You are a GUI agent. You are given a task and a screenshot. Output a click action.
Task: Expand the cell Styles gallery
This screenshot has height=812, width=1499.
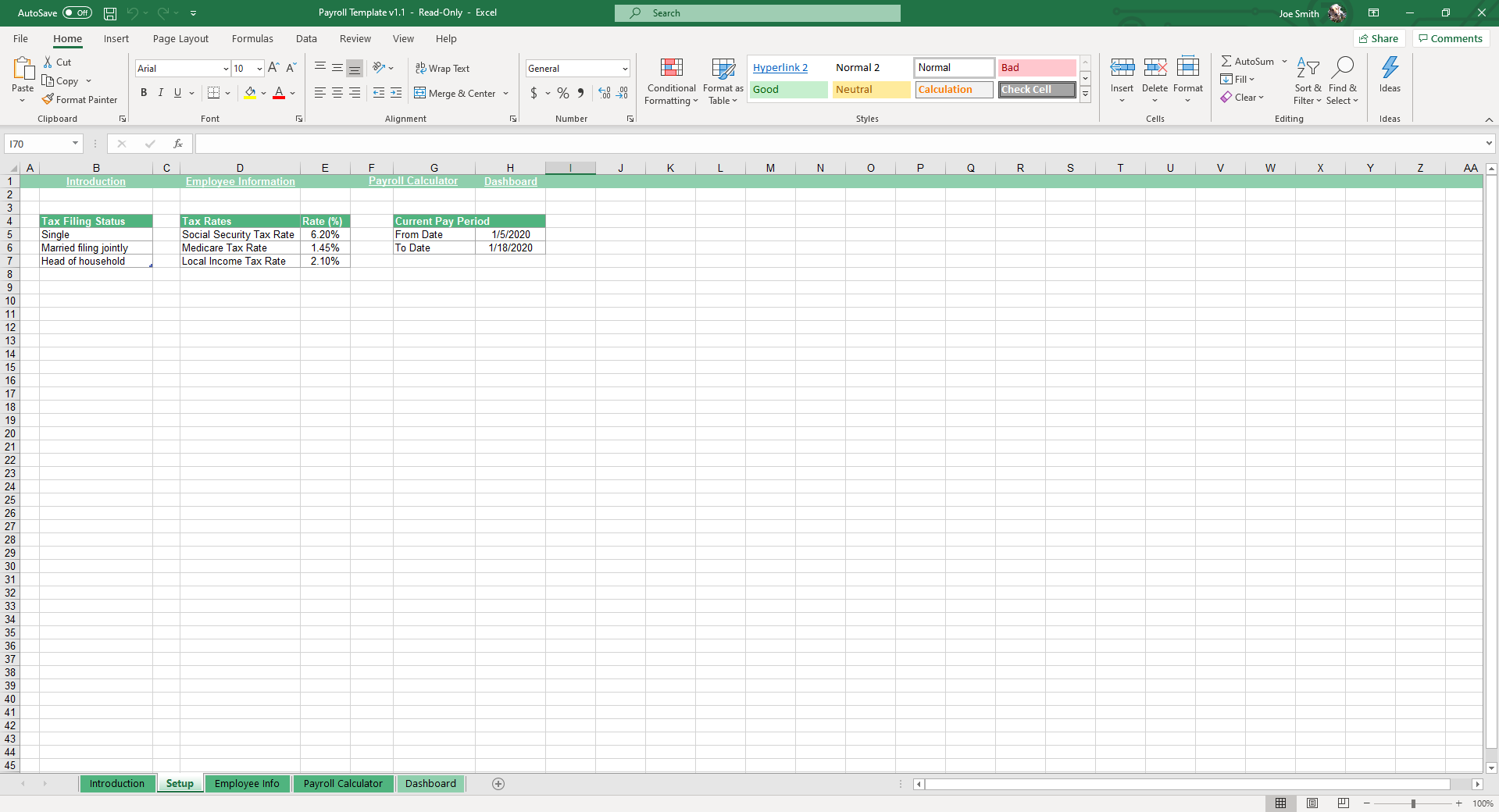pos(1086,94)
